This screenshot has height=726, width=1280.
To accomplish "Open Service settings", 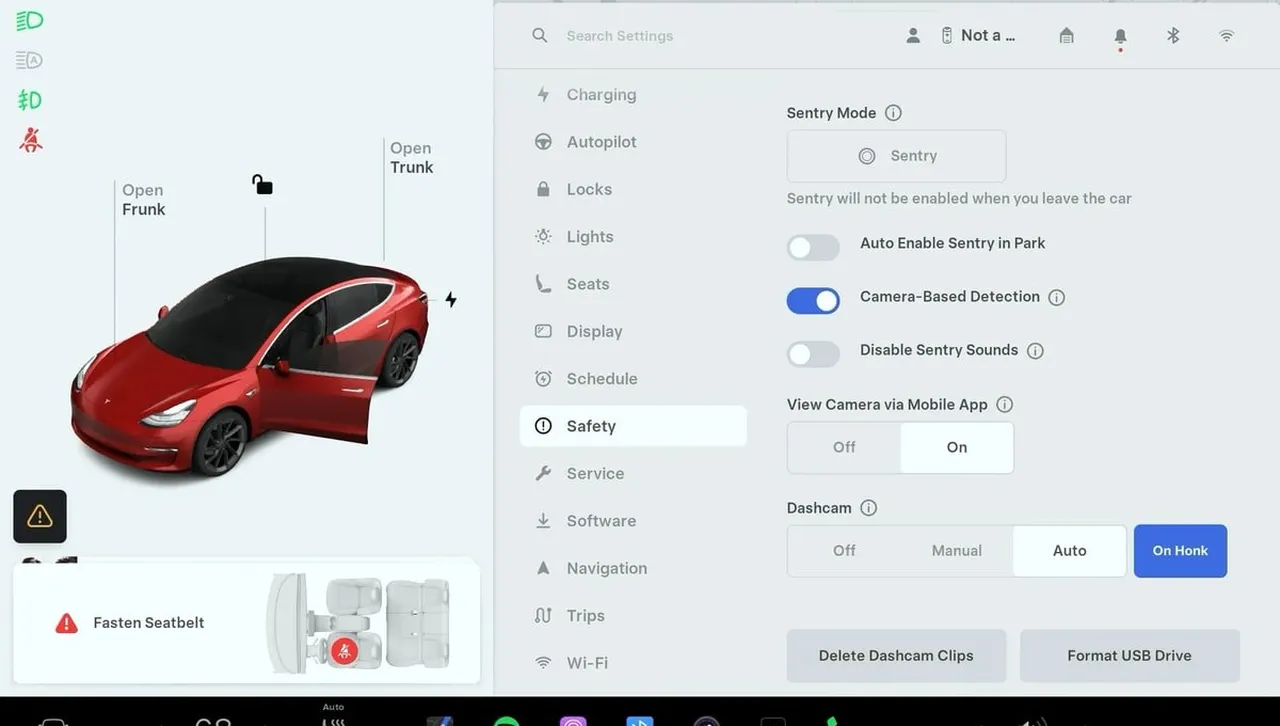I will click(x=633, y=474).
